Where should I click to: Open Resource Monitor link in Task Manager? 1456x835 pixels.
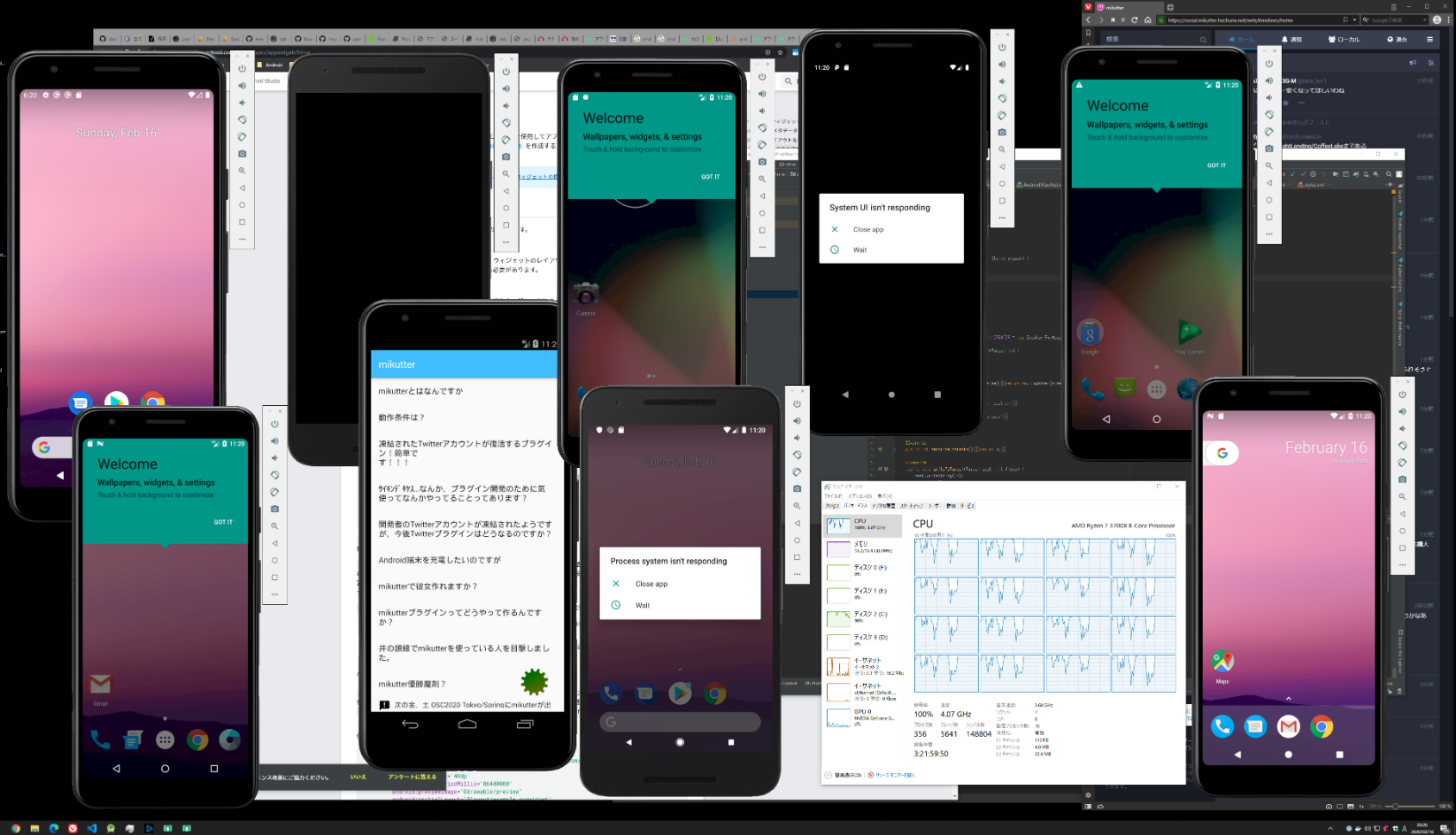[x=893, y=776]
